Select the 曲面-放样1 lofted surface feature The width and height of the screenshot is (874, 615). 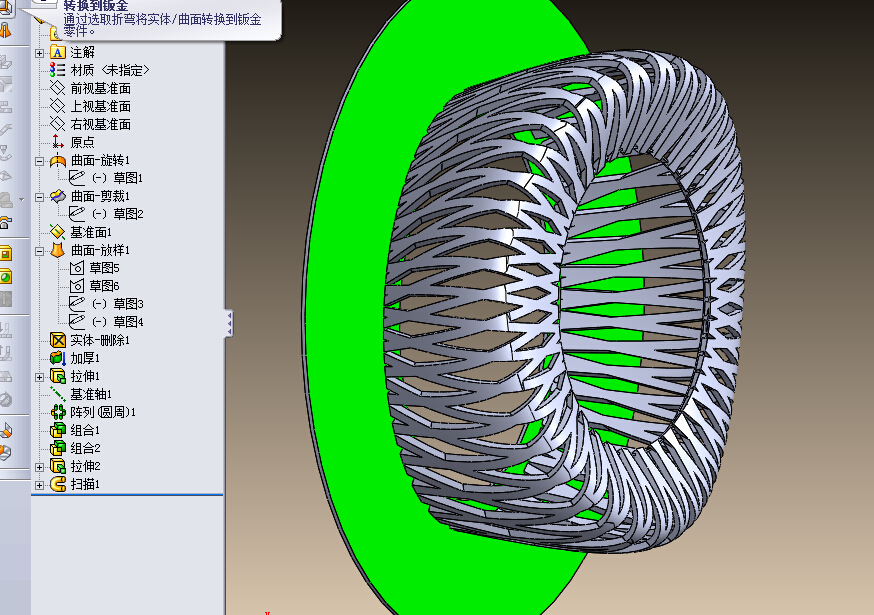coord(90,250)
